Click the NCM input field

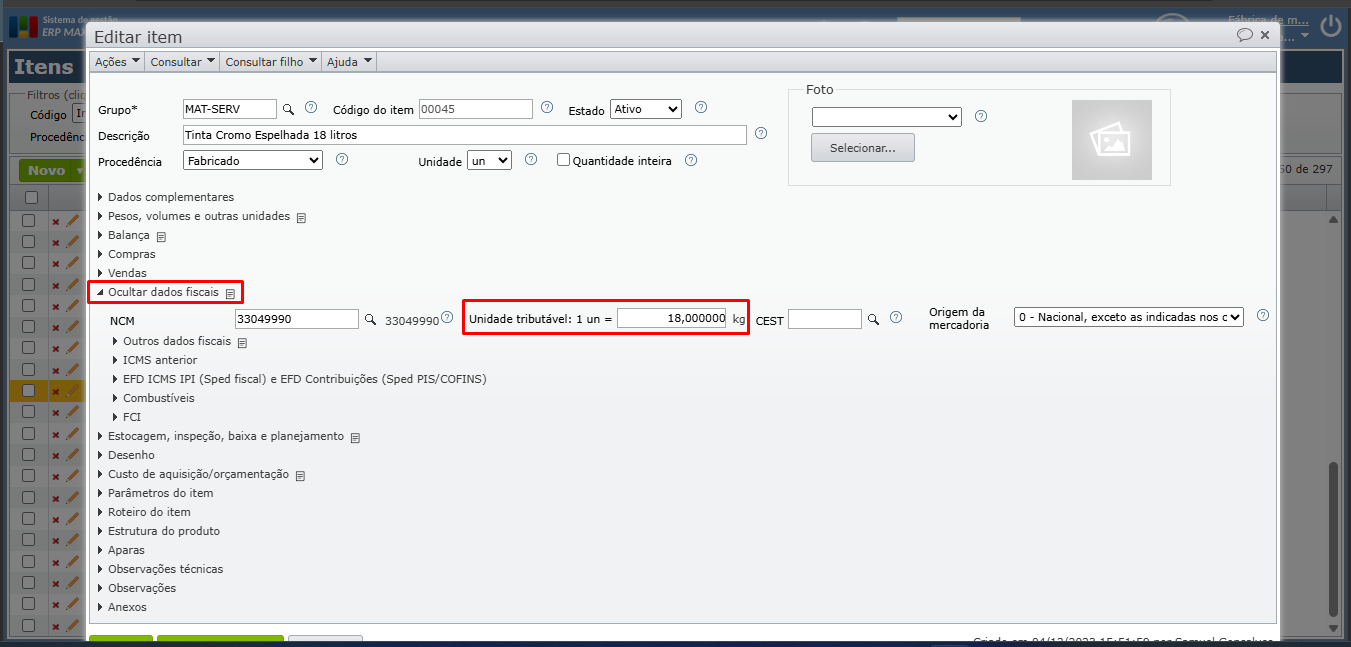point(296,319)
